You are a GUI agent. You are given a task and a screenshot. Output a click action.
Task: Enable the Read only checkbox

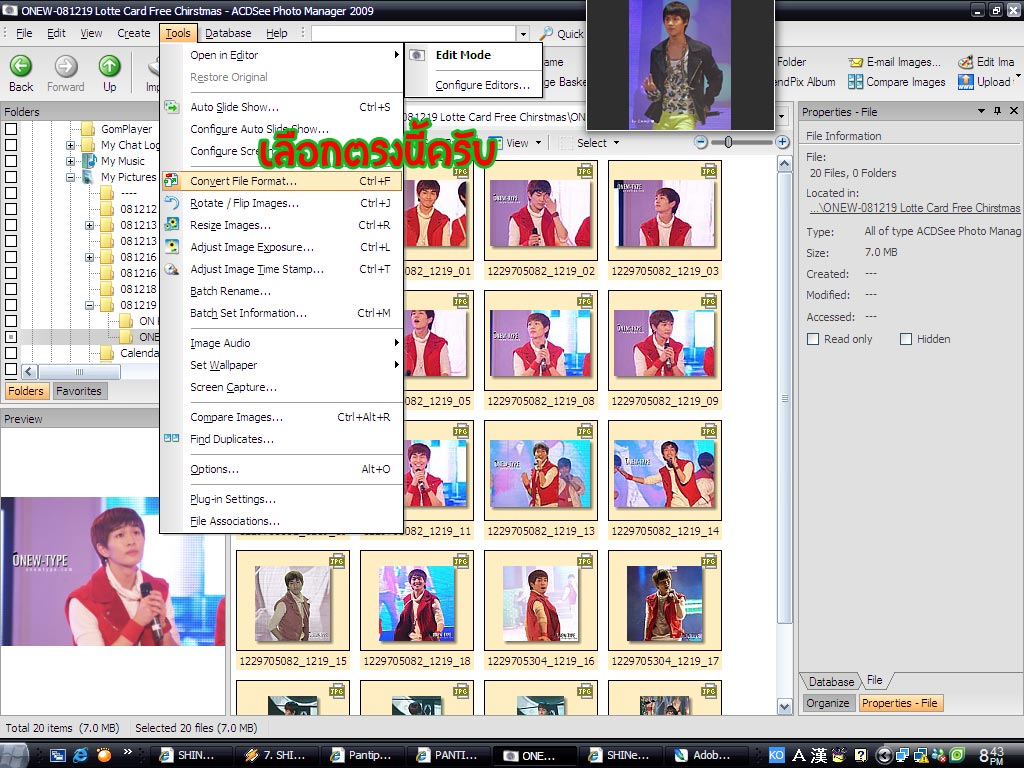click(x=813, y=339)
